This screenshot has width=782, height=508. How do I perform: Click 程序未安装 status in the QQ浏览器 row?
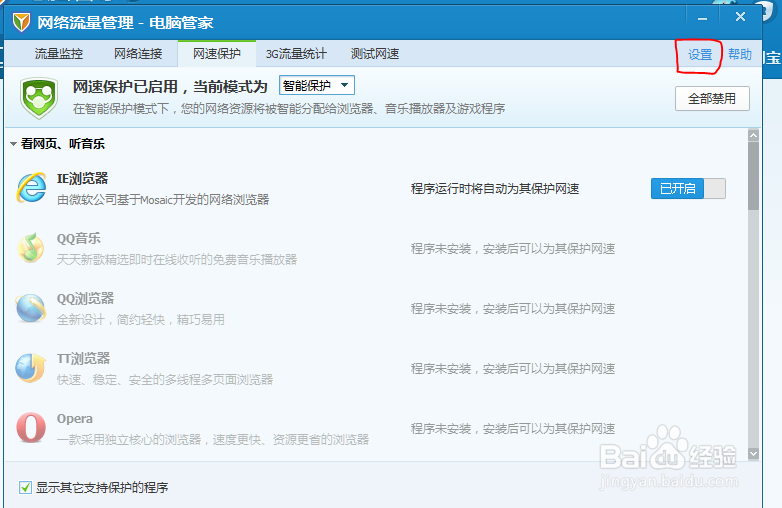(x=513, y=309)
